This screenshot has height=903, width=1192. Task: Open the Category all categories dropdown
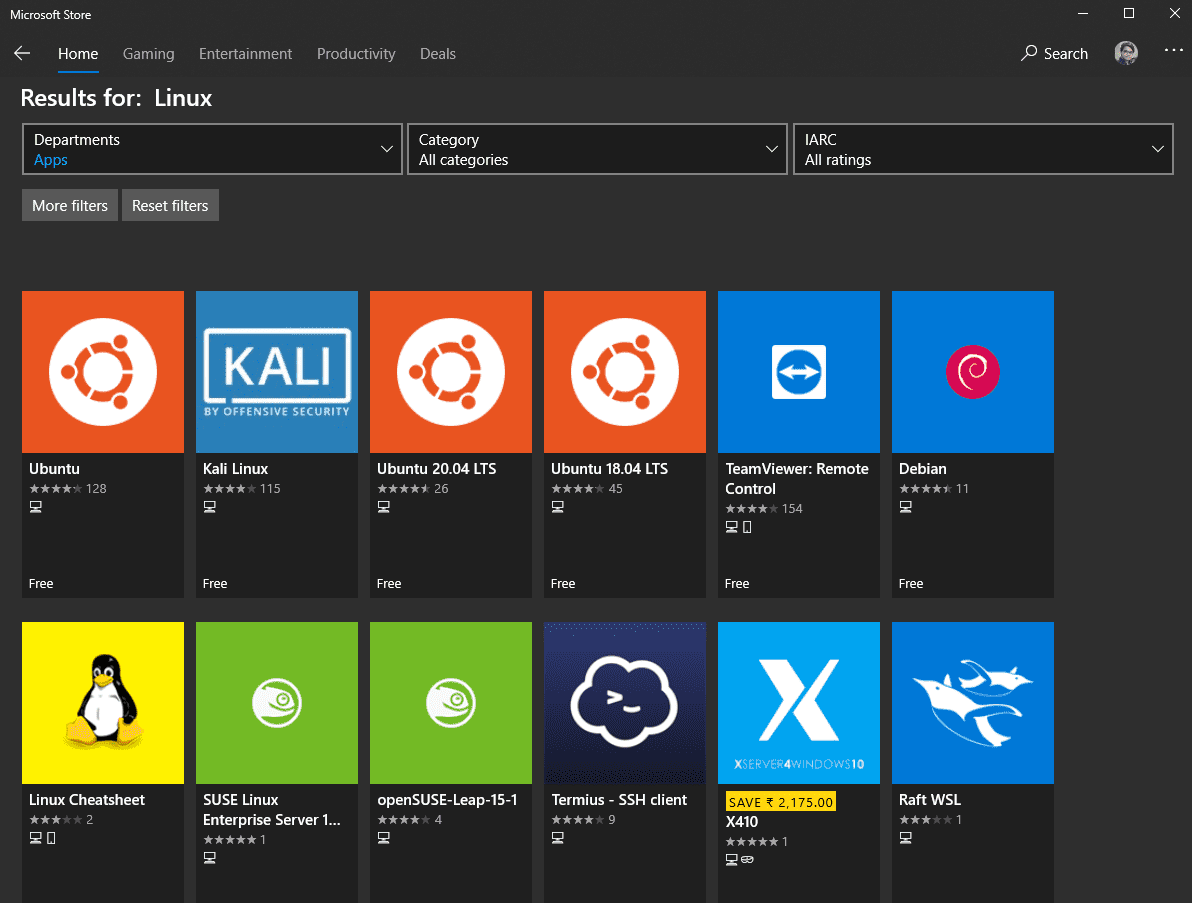tap(596, 149)
